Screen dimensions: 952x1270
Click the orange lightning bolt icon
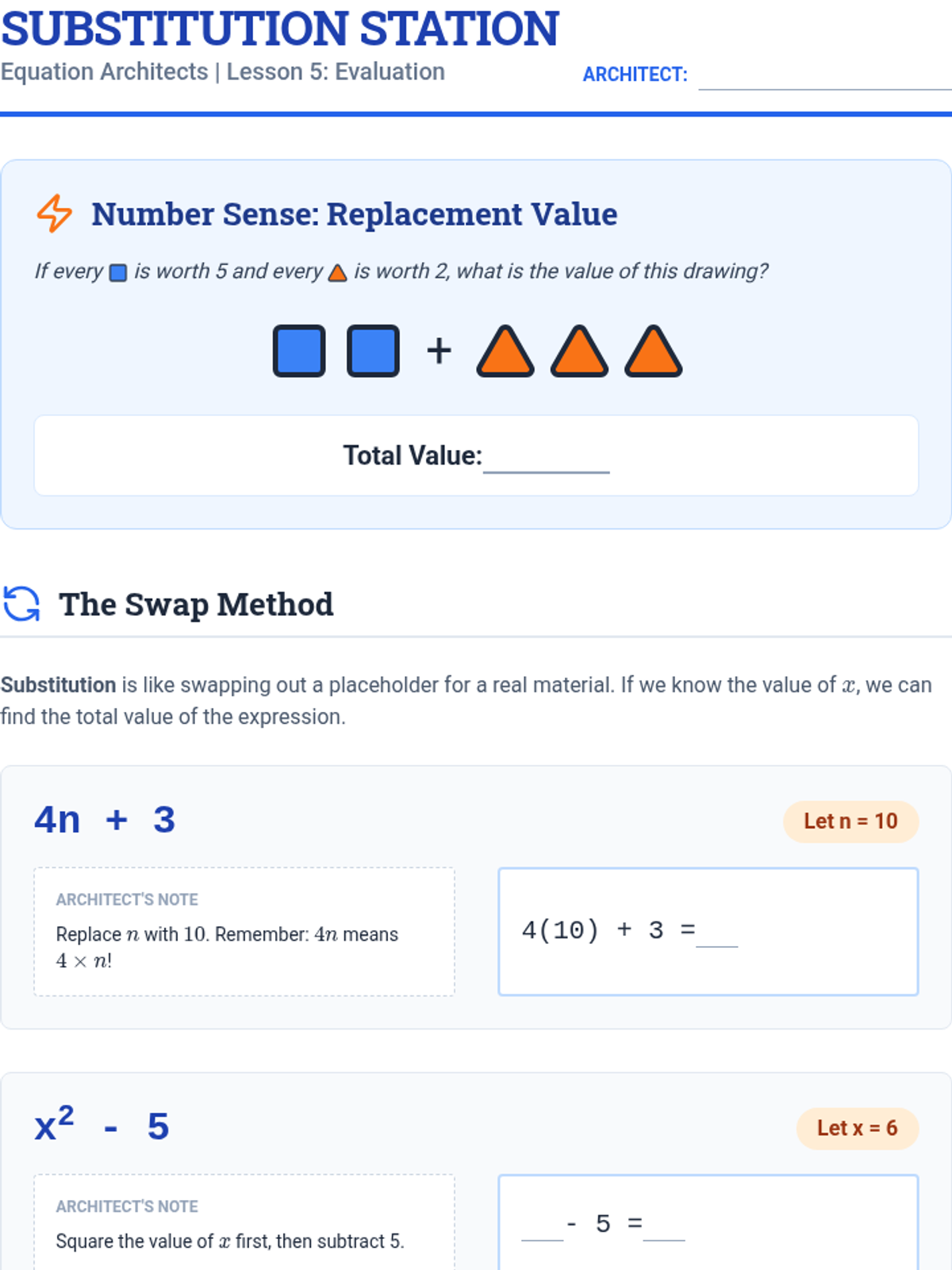pos(54,214)
